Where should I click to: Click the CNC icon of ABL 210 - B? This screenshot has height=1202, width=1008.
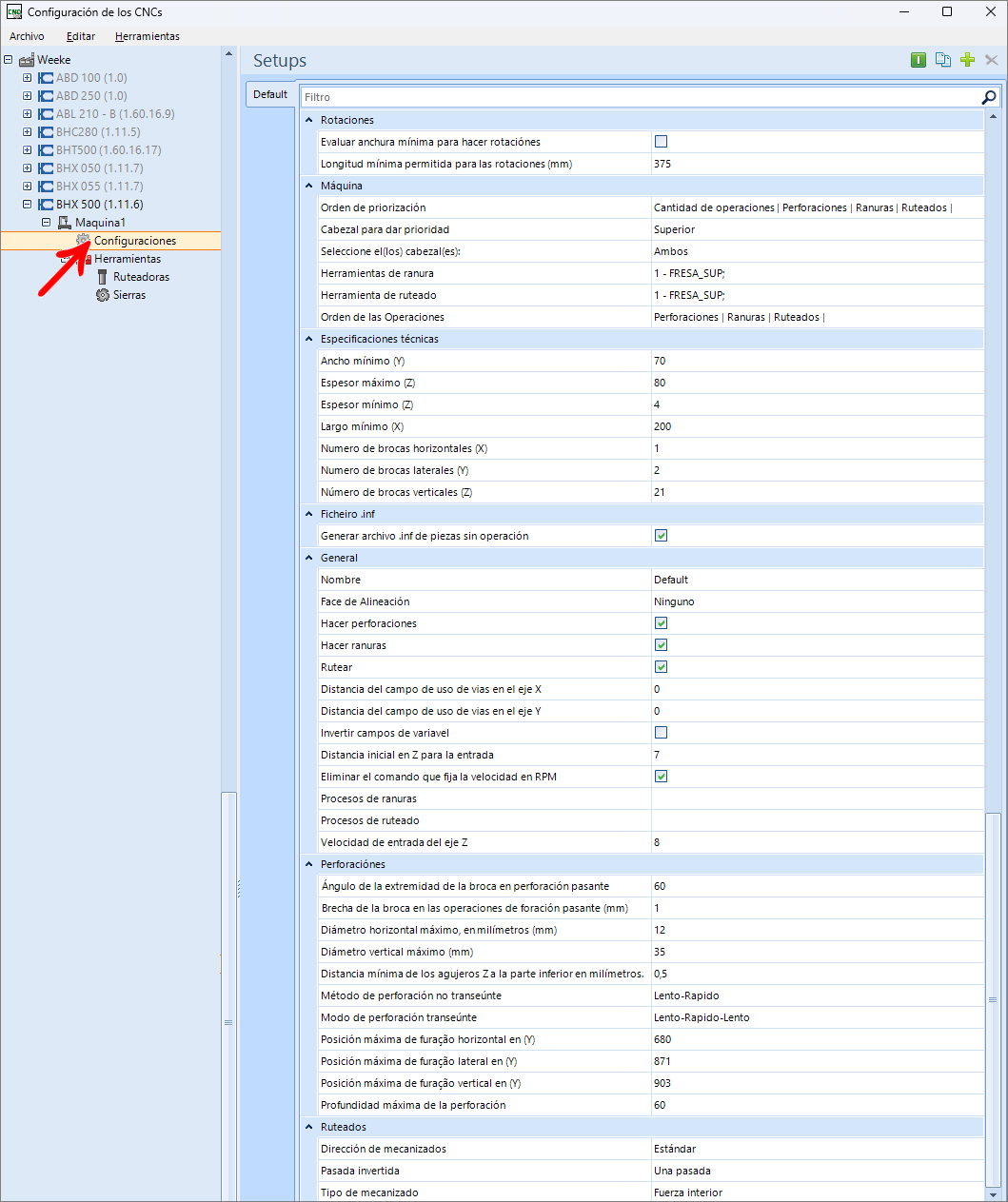click(46, 114)
